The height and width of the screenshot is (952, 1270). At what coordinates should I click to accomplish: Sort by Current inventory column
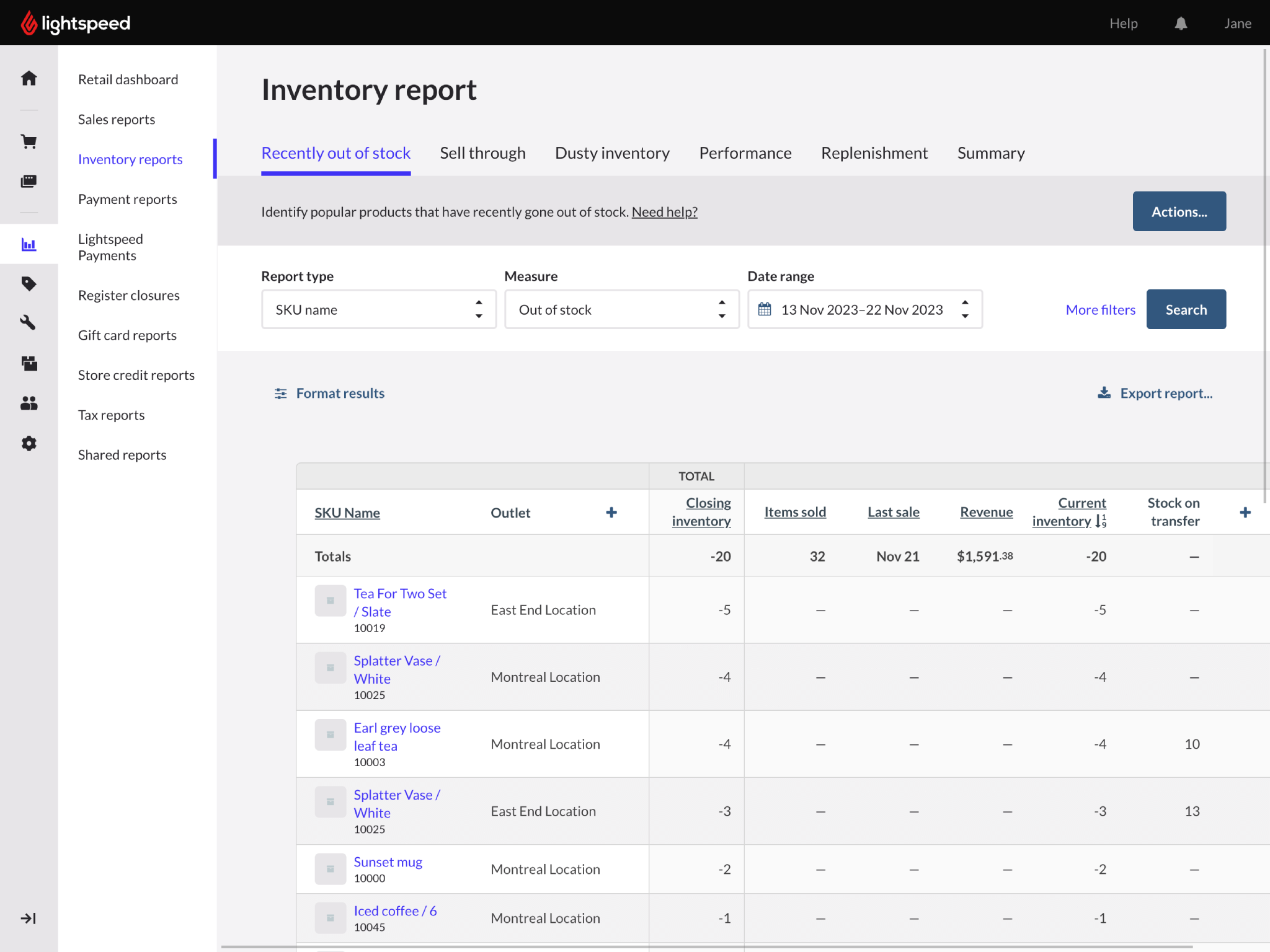click(x=1068, y=512)
